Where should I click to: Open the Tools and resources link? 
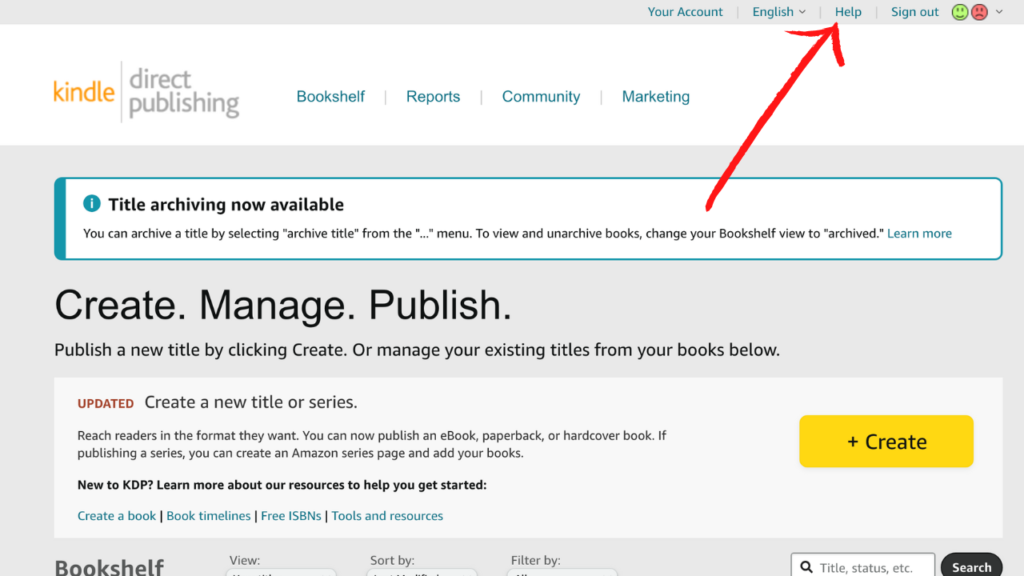387,515
